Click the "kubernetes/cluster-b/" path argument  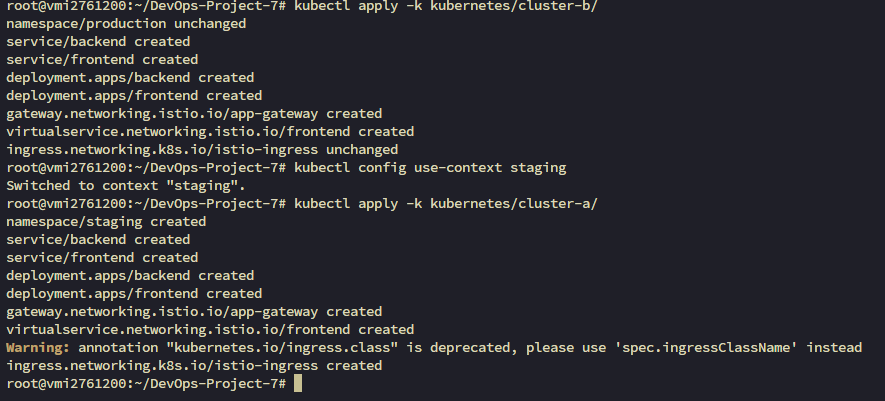(514, 6)
